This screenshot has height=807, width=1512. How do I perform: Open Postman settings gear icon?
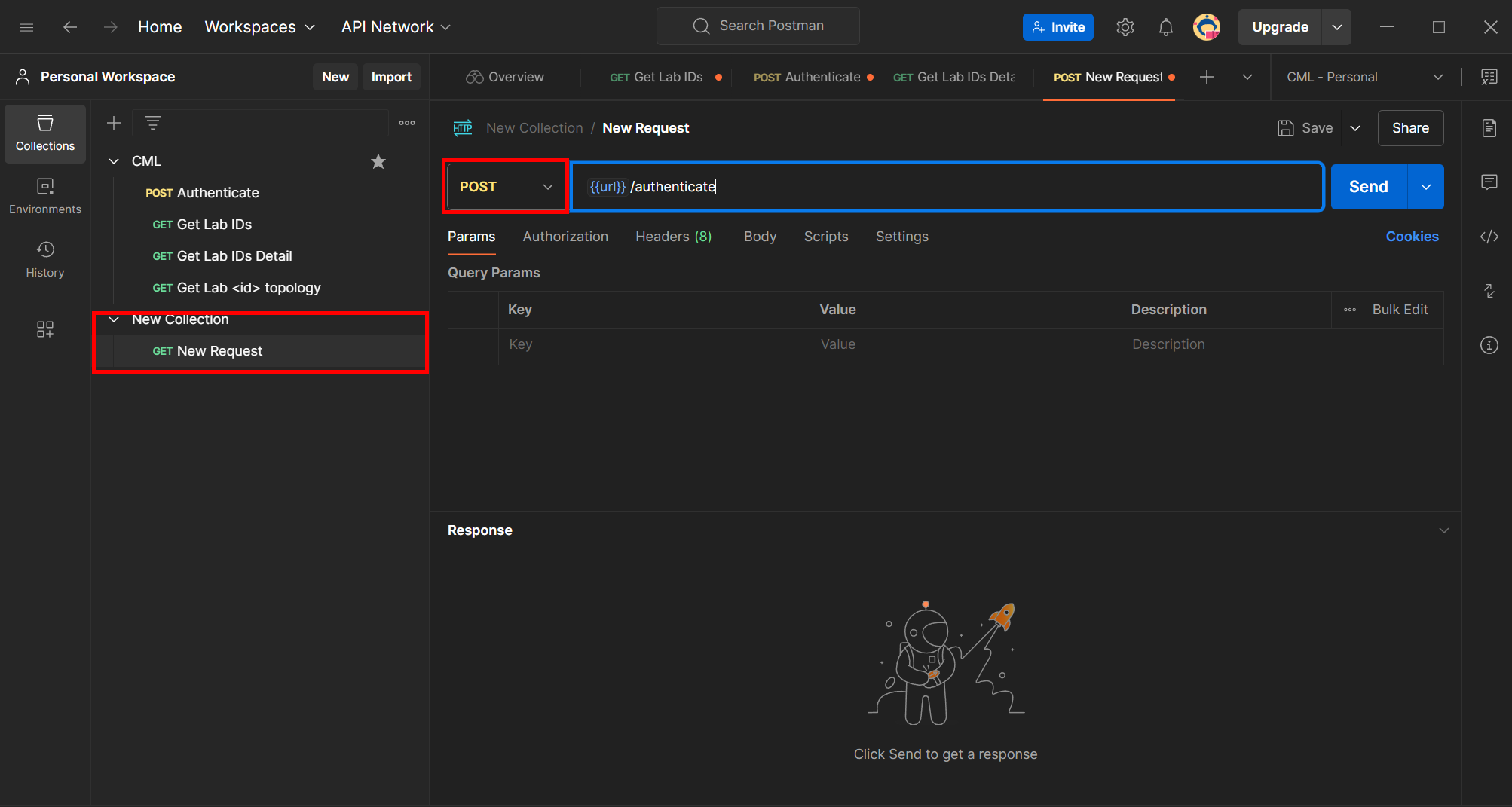[1125, 26]
